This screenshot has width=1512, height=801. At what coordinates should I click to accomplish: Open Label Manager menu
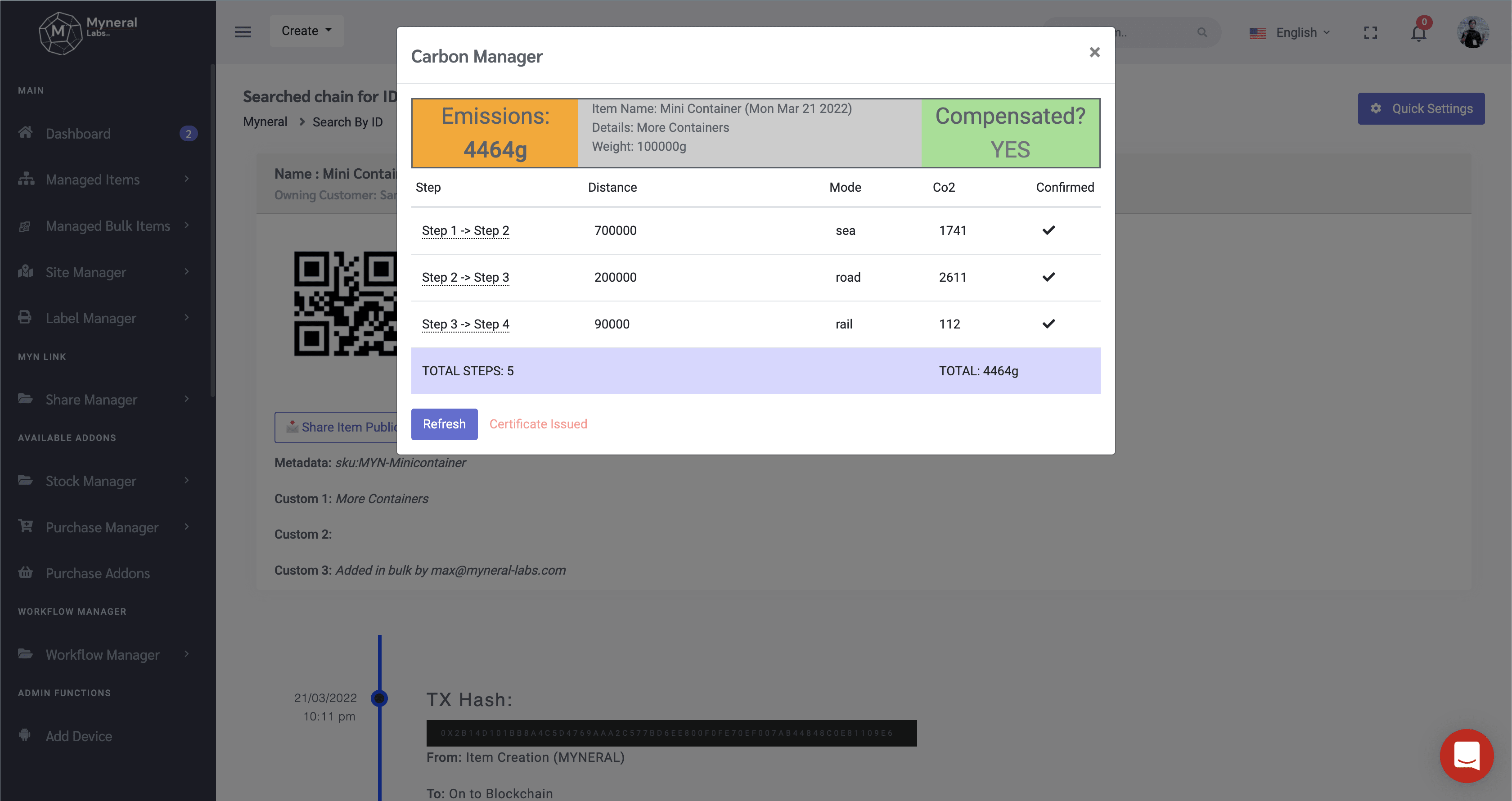91,318
